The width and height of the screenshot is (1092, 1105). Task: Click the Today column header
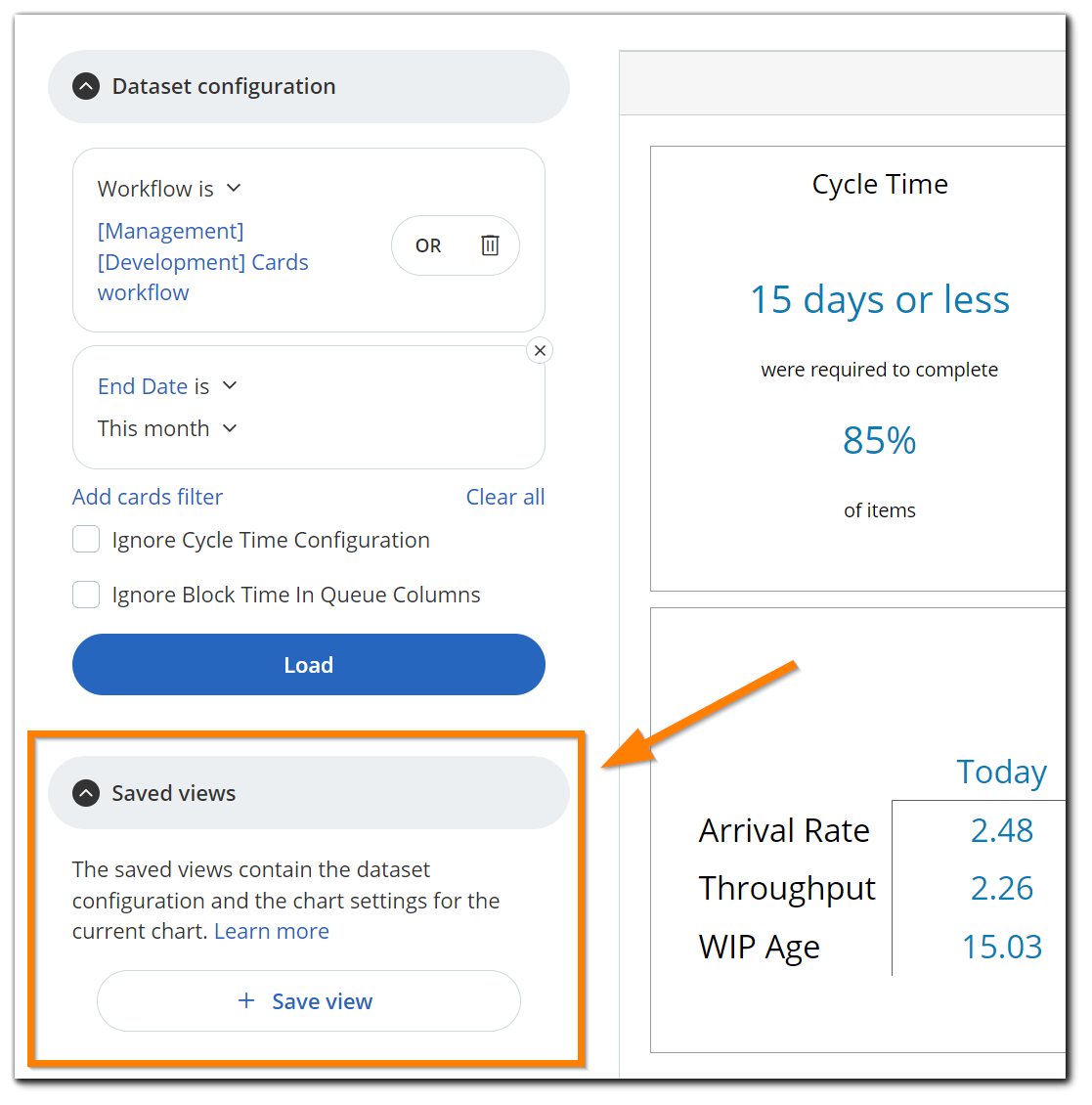coord(1001,772)
